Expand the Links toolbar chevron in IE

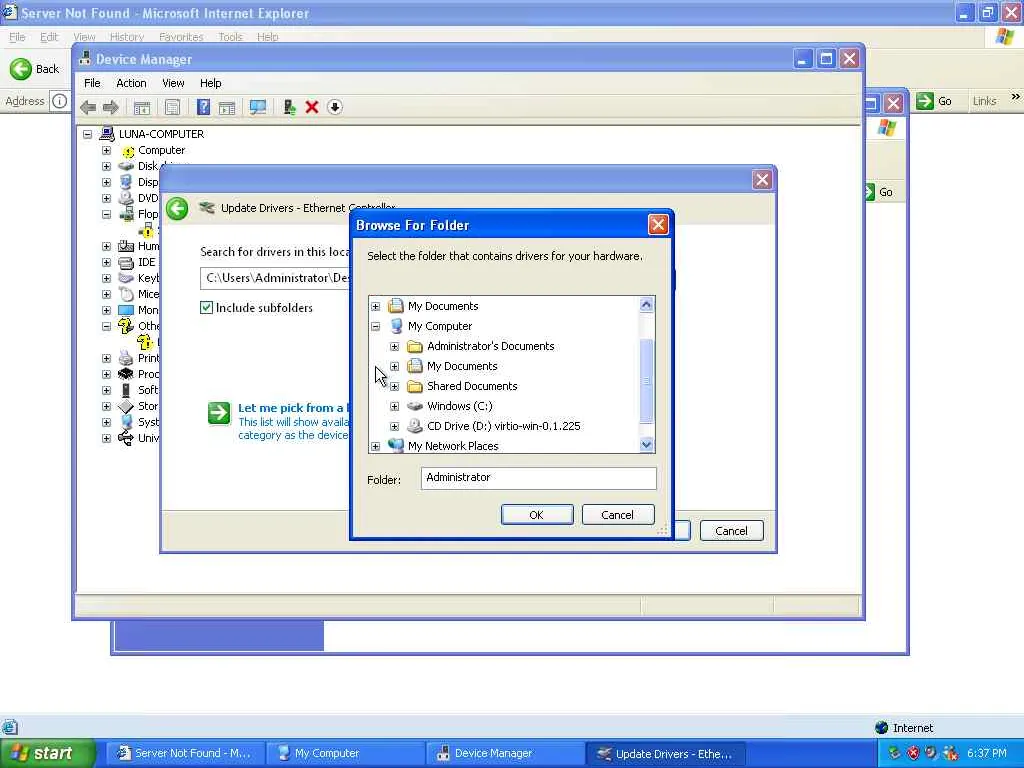click(x=1015, y=97)
